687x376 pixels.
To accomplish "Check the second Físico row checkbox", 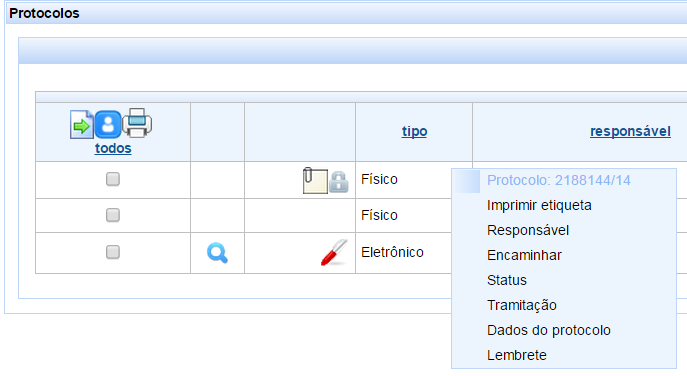I will tap(113, 215).
